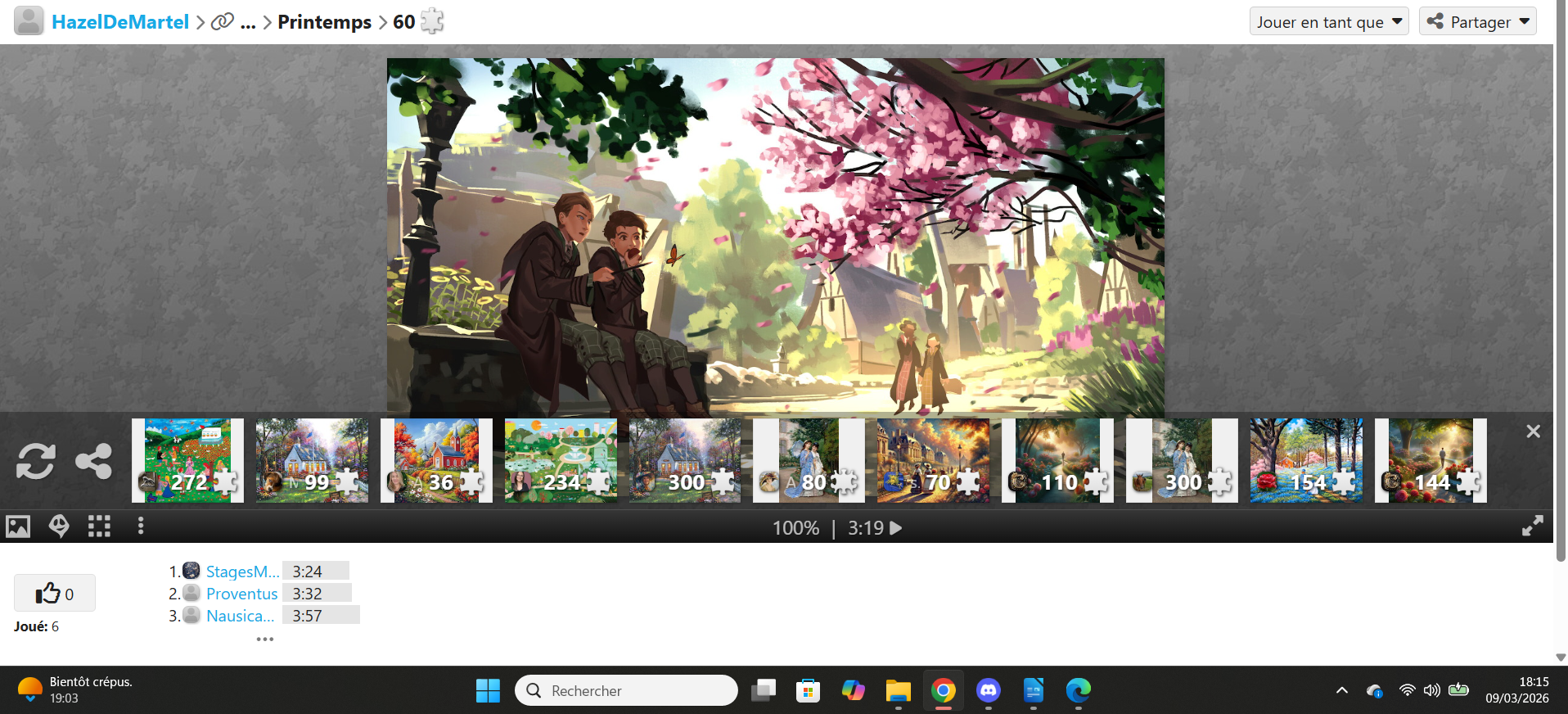Open File Explorer from the taskbar
Viewport: 1568px width, 714px height.
898,690
